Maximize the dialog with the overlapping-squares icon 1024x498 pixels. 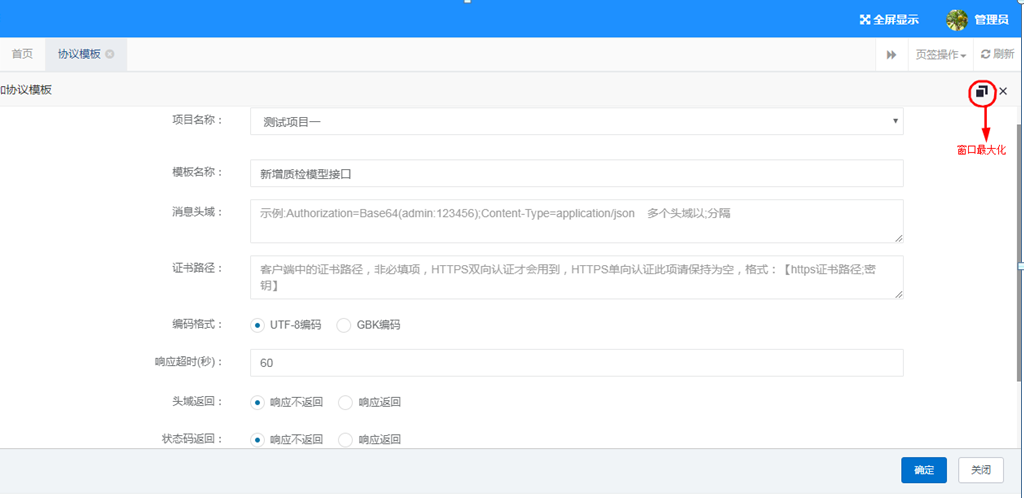click(x=981, y=91)
